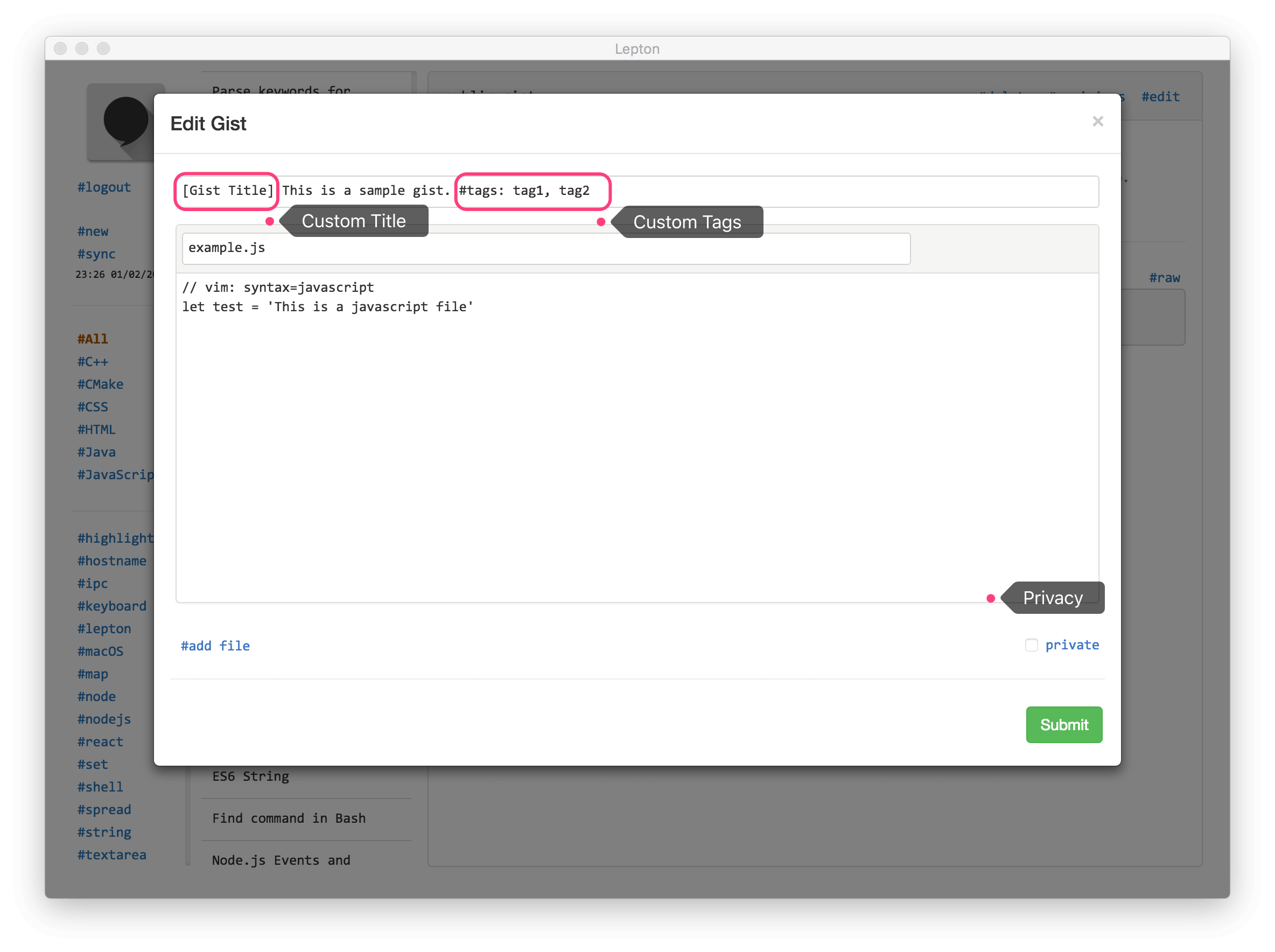Check the private checkbox

[1031, 645]
